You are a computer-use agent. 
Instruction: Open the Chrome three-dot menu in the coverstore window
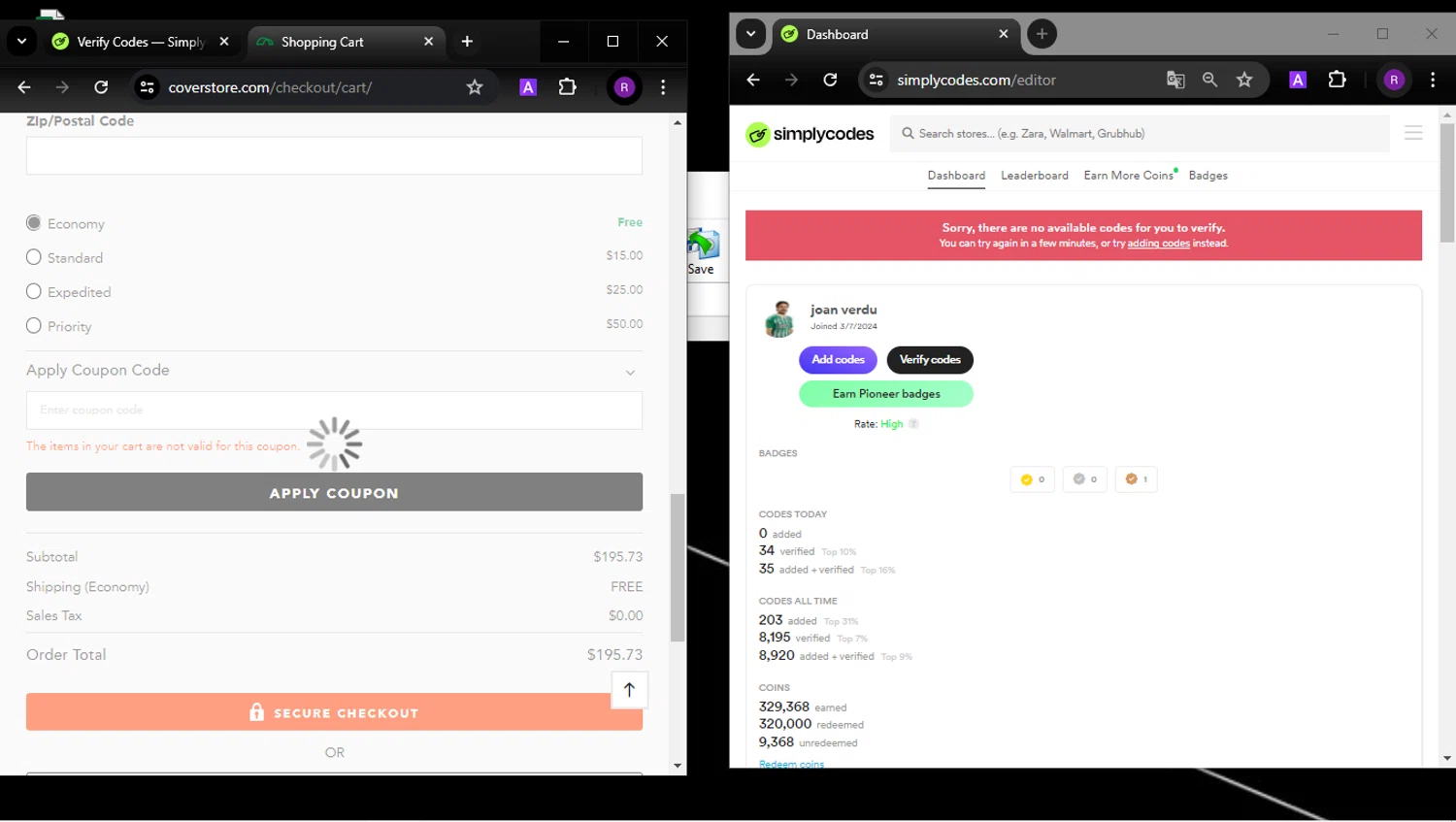663,87
